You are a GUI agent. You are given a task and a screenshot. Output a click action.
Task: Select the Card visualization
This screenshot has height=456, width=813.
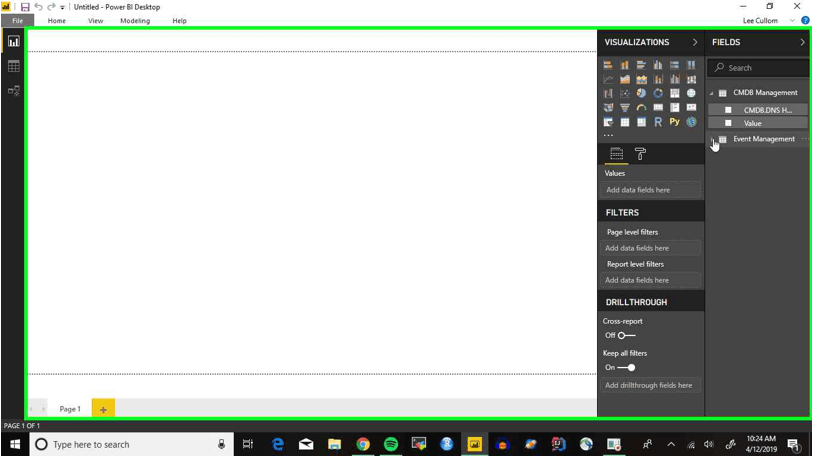coord(658,107)
